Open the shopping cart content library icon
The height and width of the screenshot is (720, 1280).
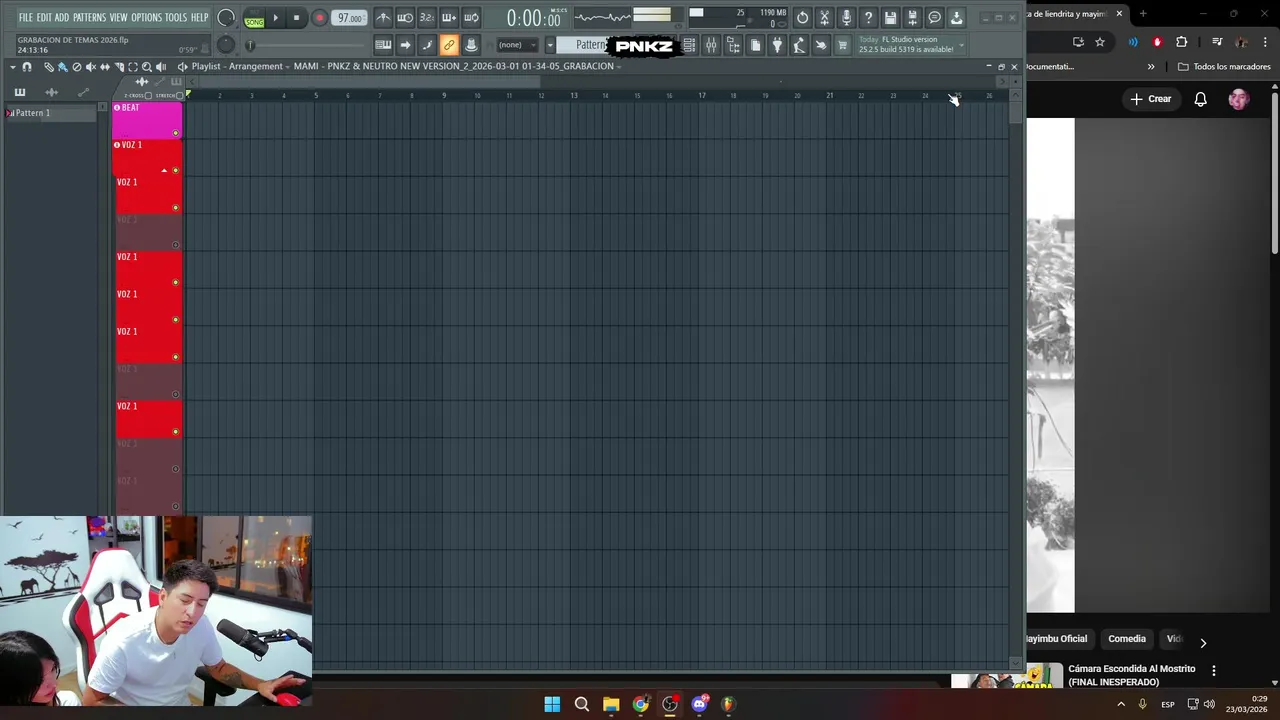(842, 45)
